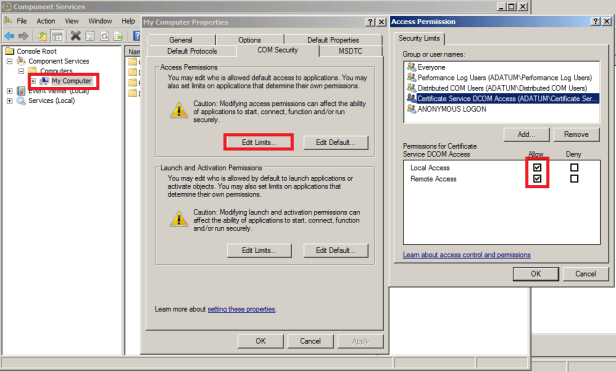
Task: Click the Certificate Service DCOM Access group icon
Action: 411,98
